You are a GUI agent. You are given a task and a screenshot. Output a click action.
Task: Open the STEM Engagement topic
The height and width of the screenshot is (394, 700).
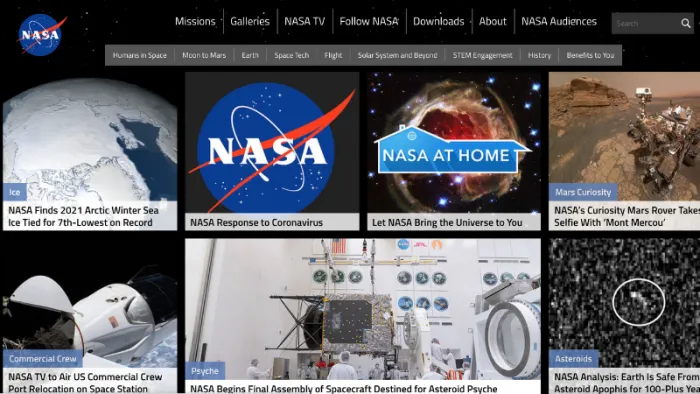[483, 55]
